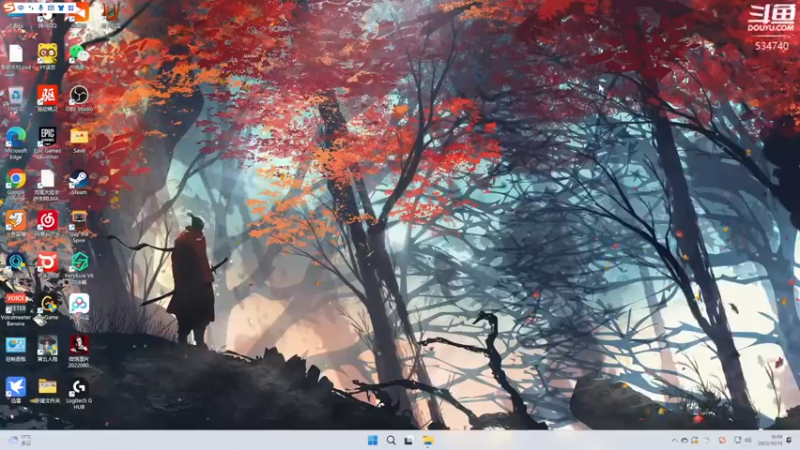
Task: Open the clock and date flyout
Action: tap(770, 440)
